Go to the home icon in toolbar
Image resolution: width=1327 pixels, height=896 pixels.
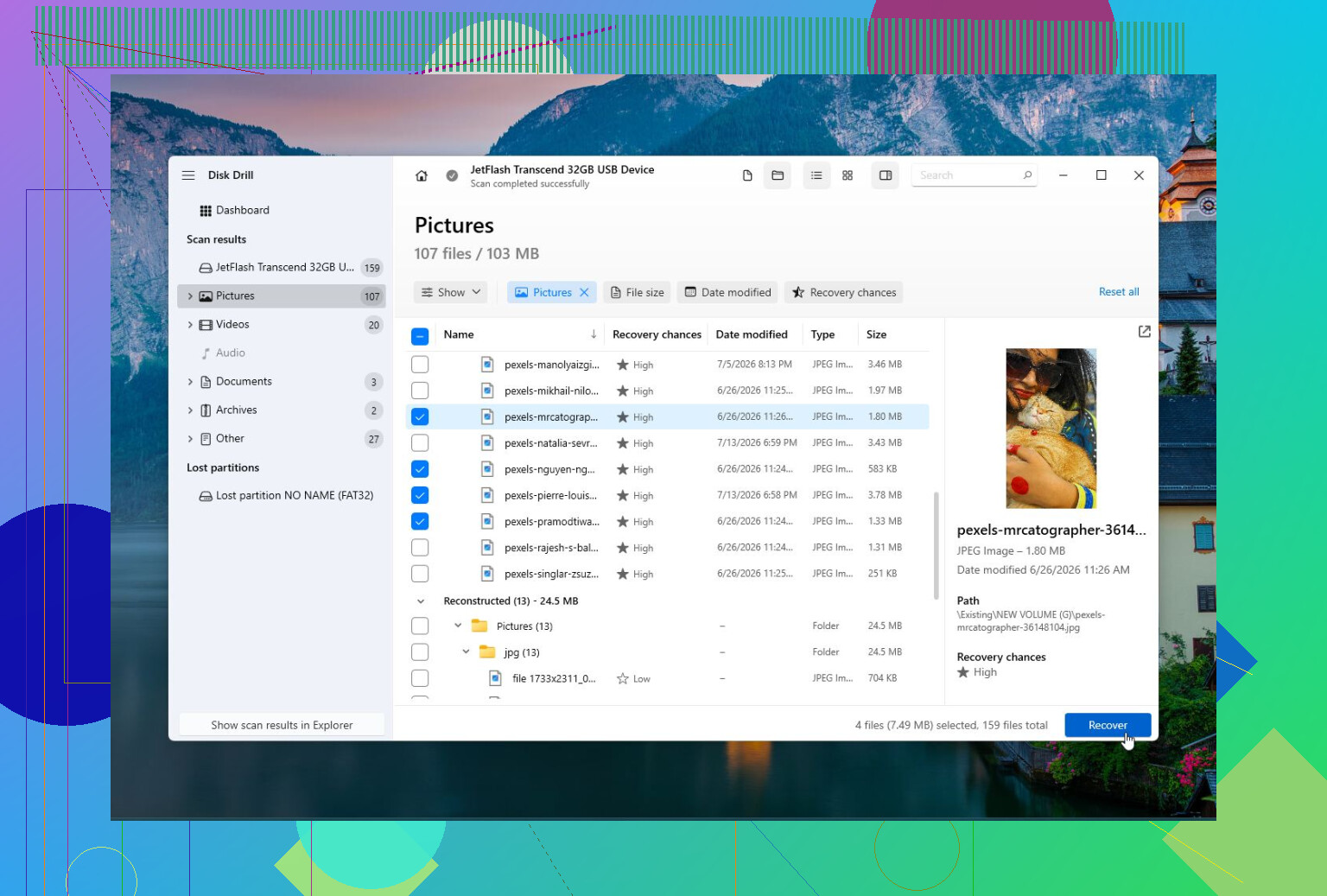click(x=422, y=175)
